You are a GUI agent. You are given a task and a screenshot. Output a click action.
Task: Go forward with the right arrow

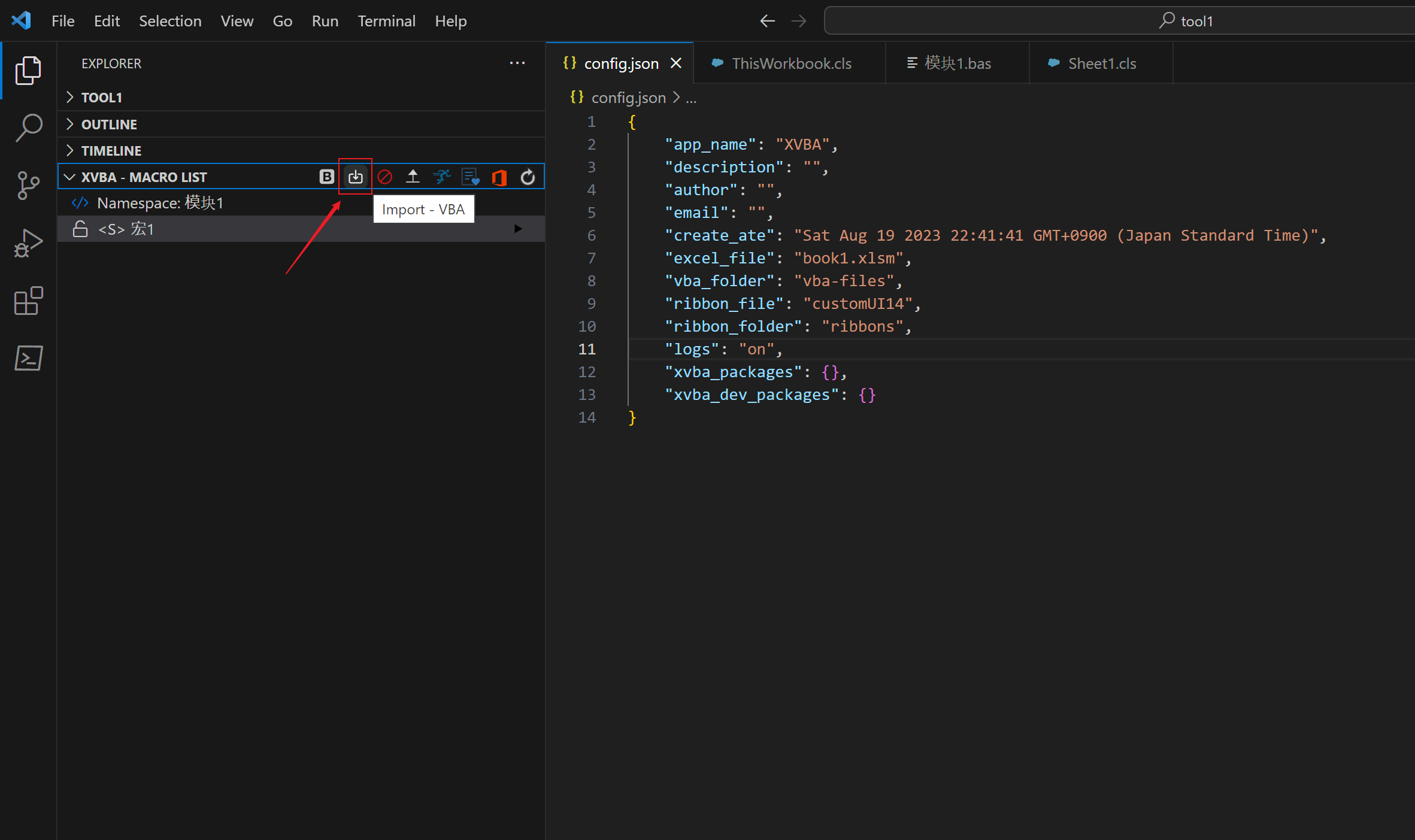[x=799, y=21]
